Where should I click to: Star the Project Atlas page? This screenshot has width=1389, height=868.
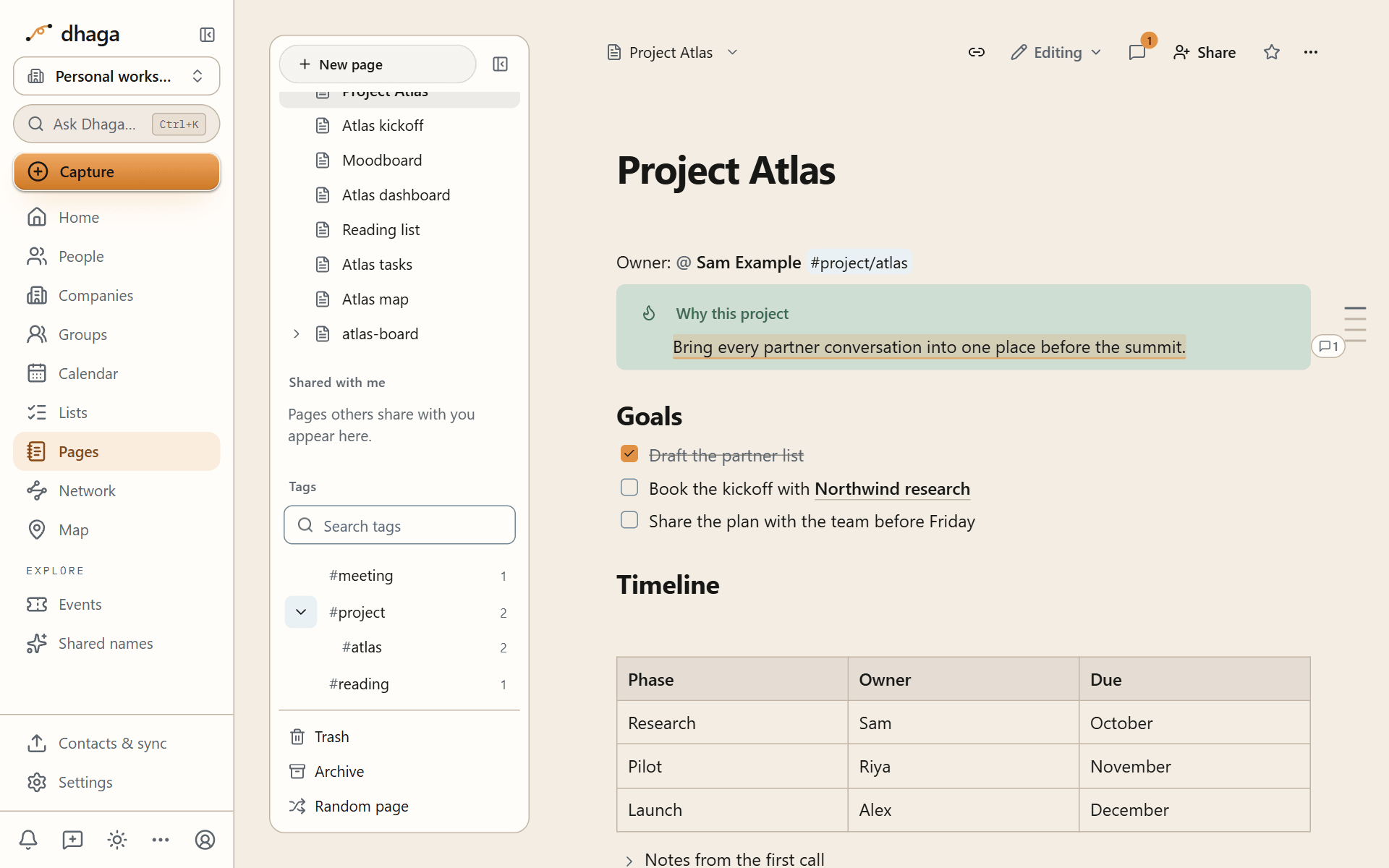[x=1272, y=52]
